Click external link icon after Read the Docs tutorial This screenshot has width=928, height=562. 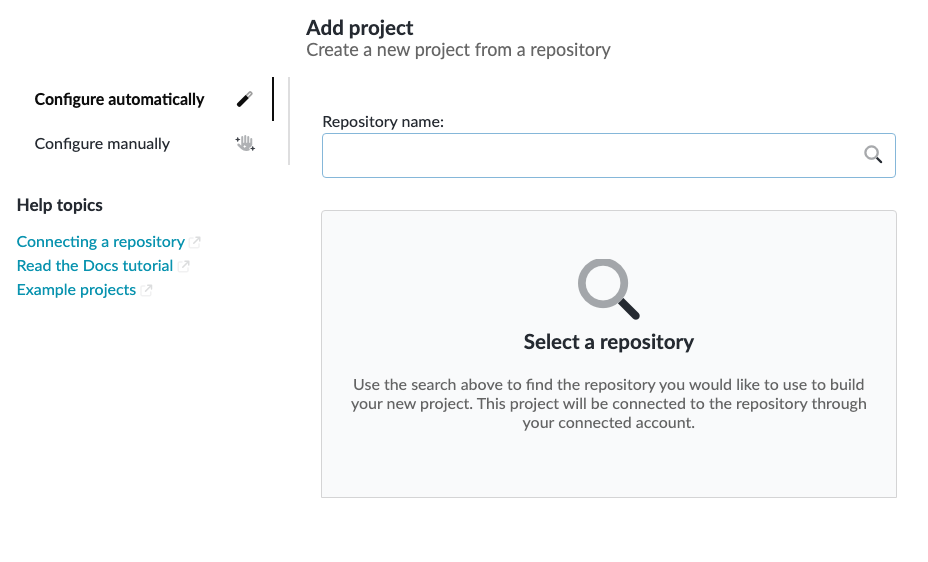[x=184, y=266]
